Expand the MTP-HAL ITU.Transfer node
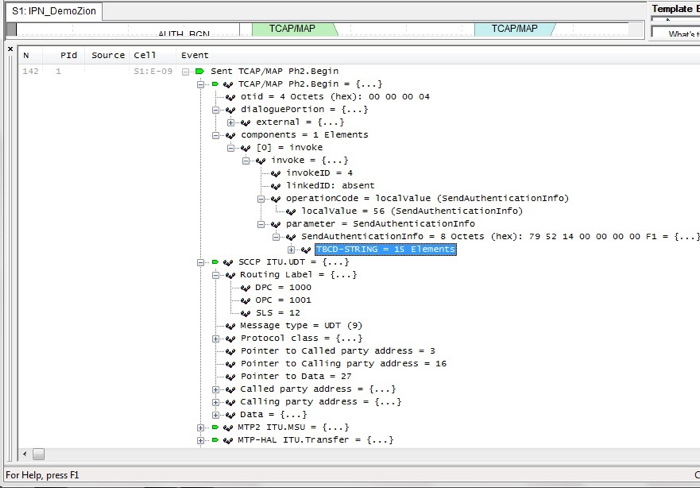The width and height of the screenshot is (700, 488). pos(201,440)
